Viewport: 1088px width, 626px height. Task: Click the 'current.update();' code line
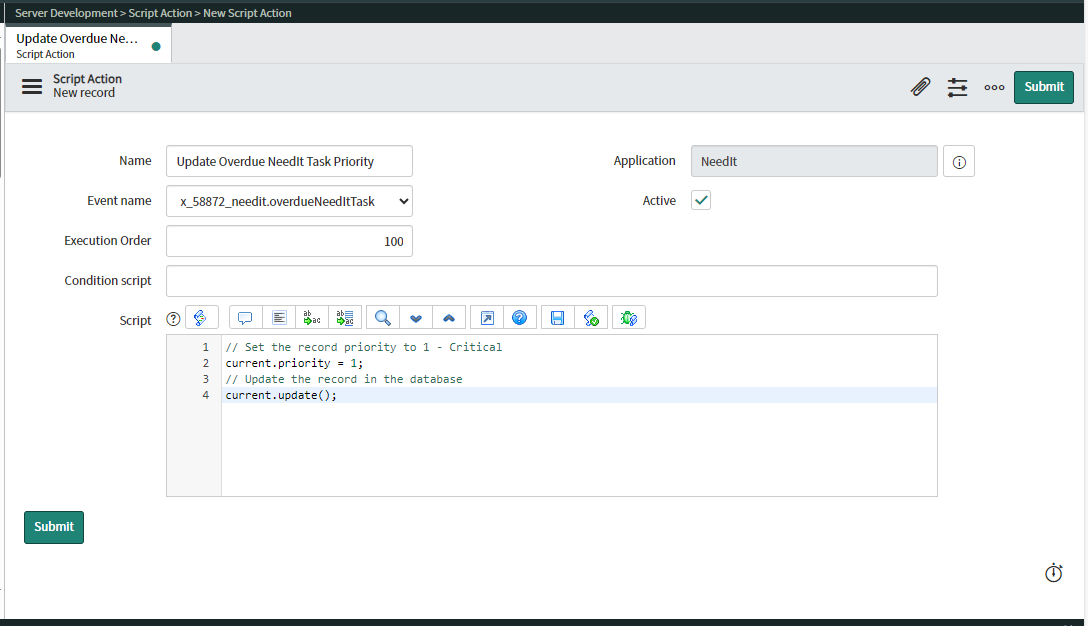coord(281,395)
